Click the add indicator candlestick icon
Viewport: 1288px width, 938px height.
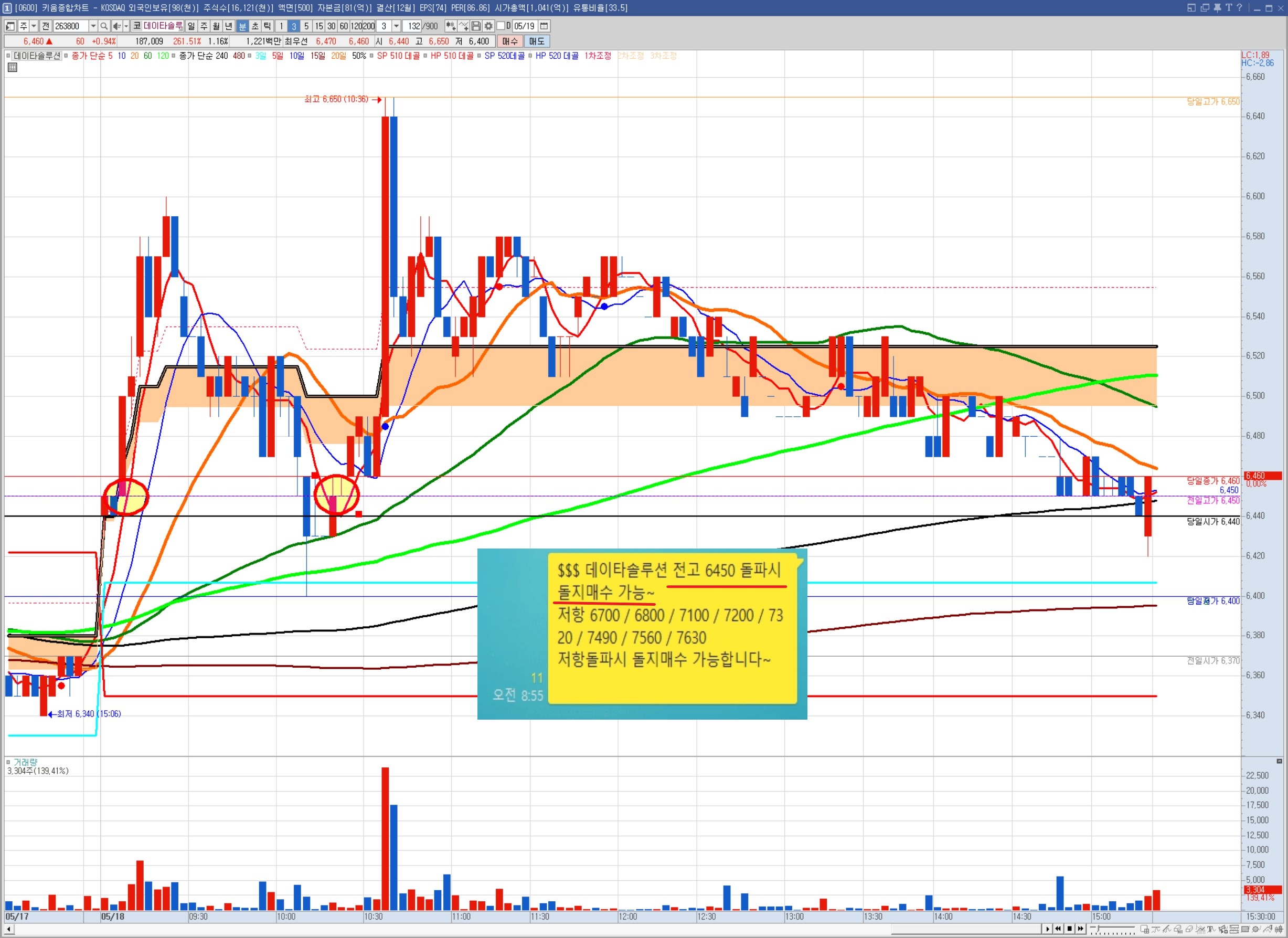tap(451, 26)
